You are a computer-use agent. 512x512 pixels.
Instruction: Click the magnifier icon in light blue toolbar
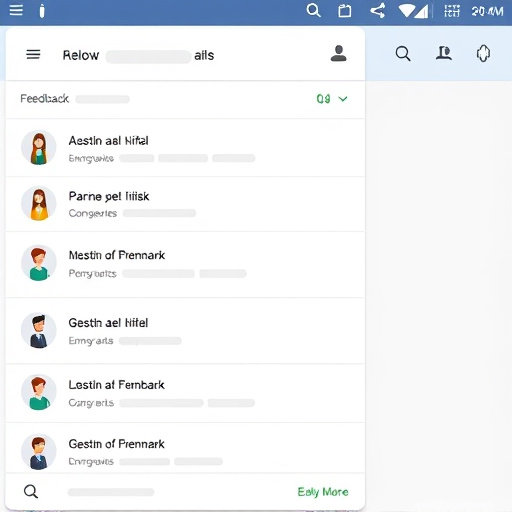point(403,54)
